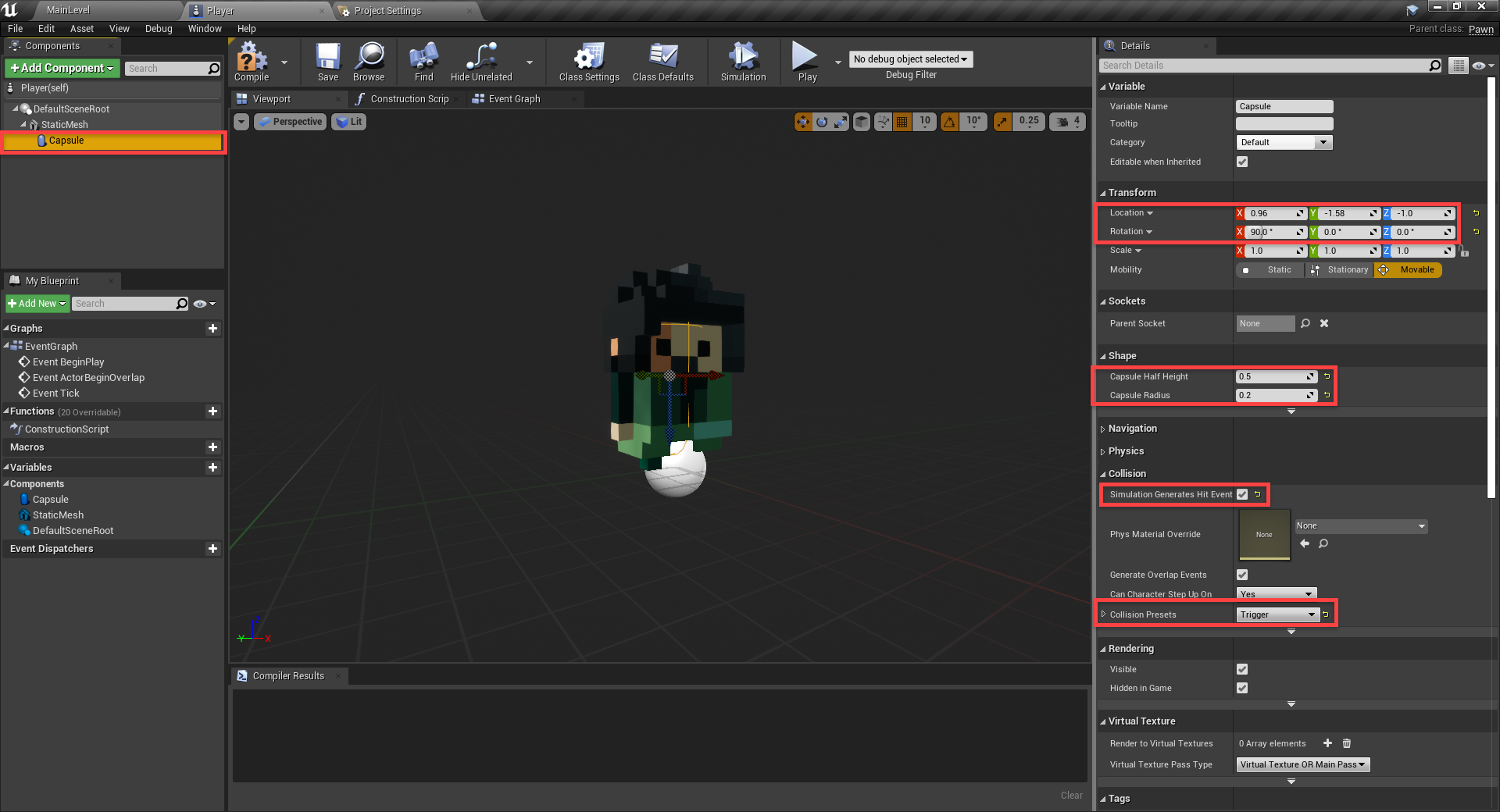Screen dimensions: 1500x812
Task: Set Mobility to Movable
Action: coord(1408,270)
